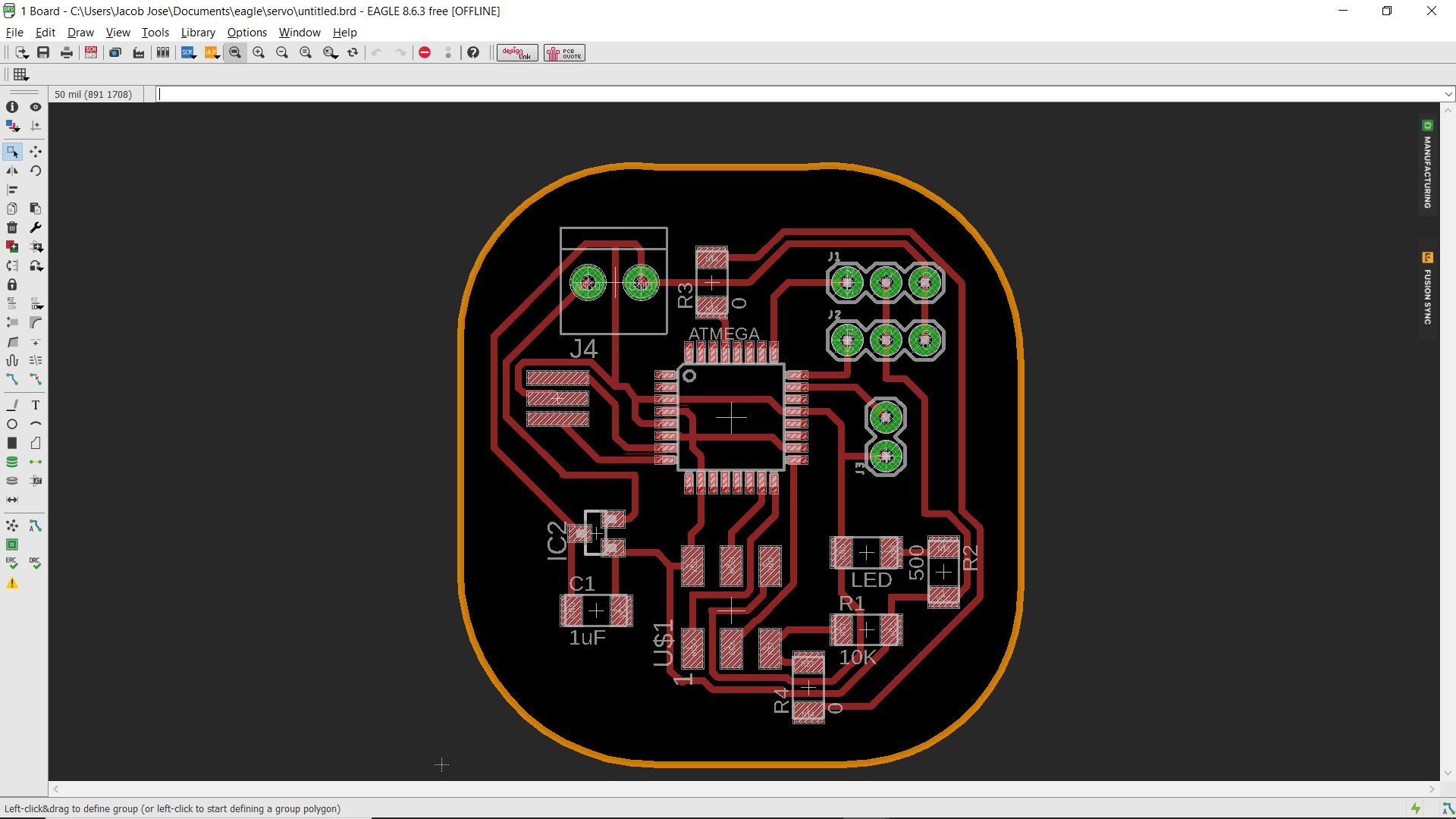Click the PCB Quote button
This screenshot has height=819, width=1456.
(x=564, y=52)
